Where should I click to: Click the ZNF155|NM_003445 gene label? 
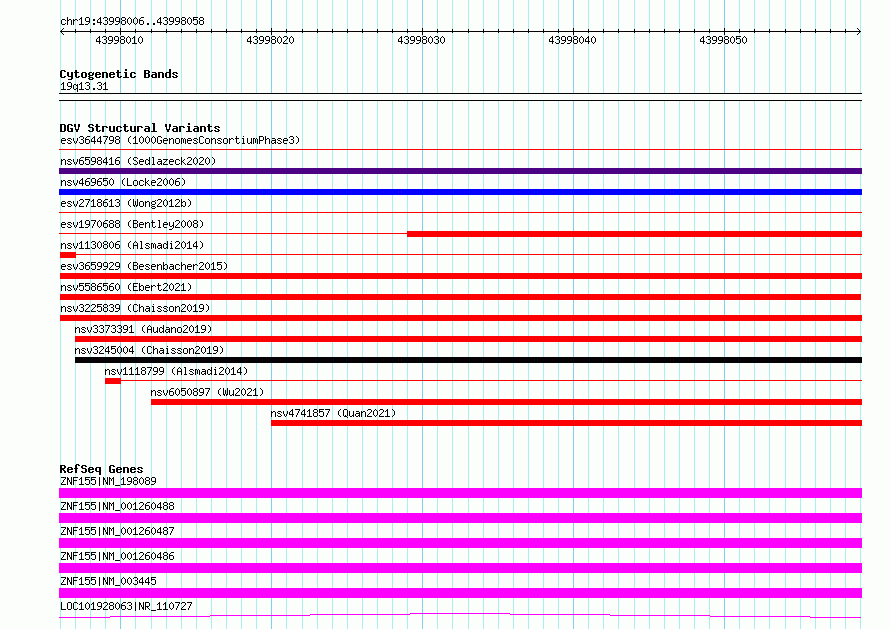pos(108,581)
